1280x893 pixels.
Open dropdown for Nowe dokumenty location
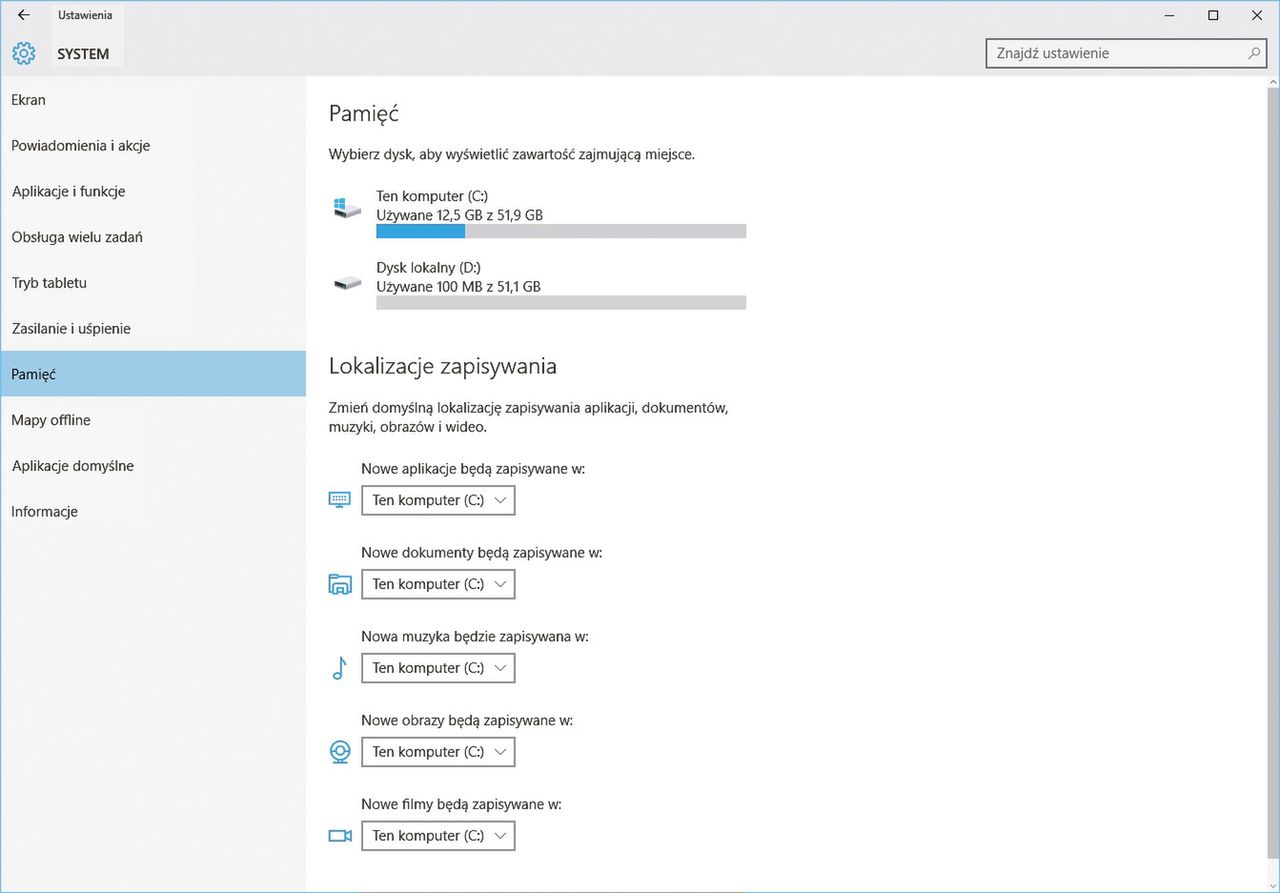click(438, 584)
